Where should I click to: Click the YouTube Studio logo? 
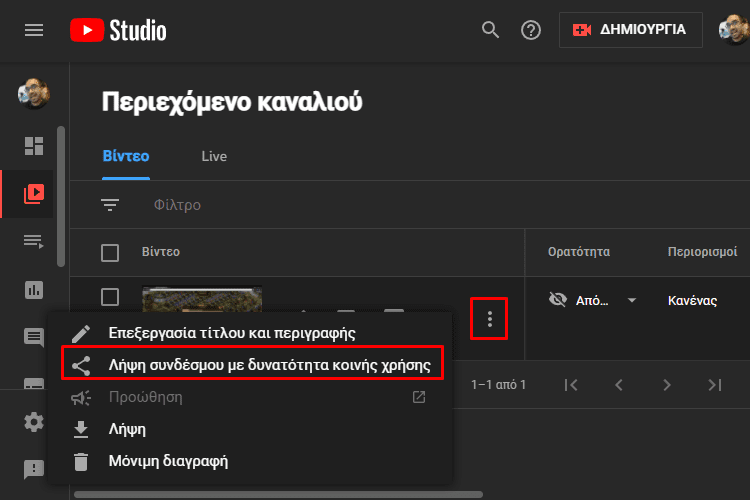point(118,30)
